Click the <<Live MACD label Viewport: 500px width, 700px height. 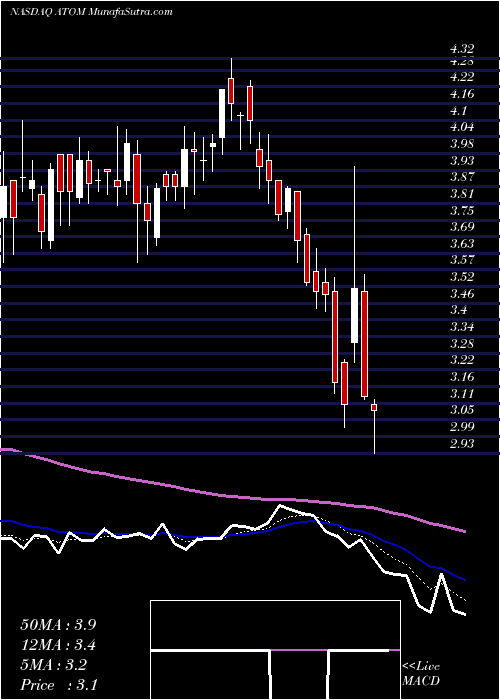point(421,674)
